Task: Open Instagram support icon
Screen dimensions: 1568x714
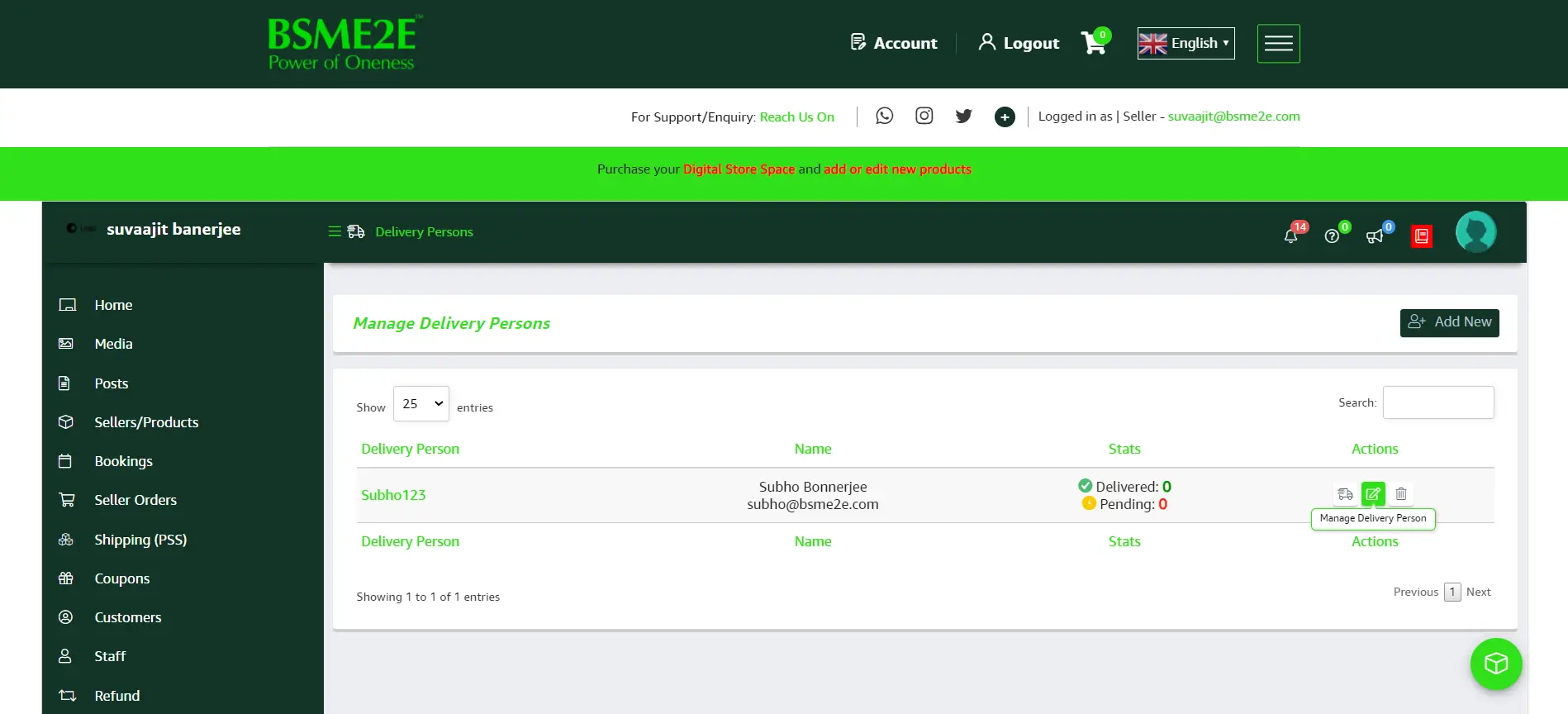Action: tap(924, 116)
